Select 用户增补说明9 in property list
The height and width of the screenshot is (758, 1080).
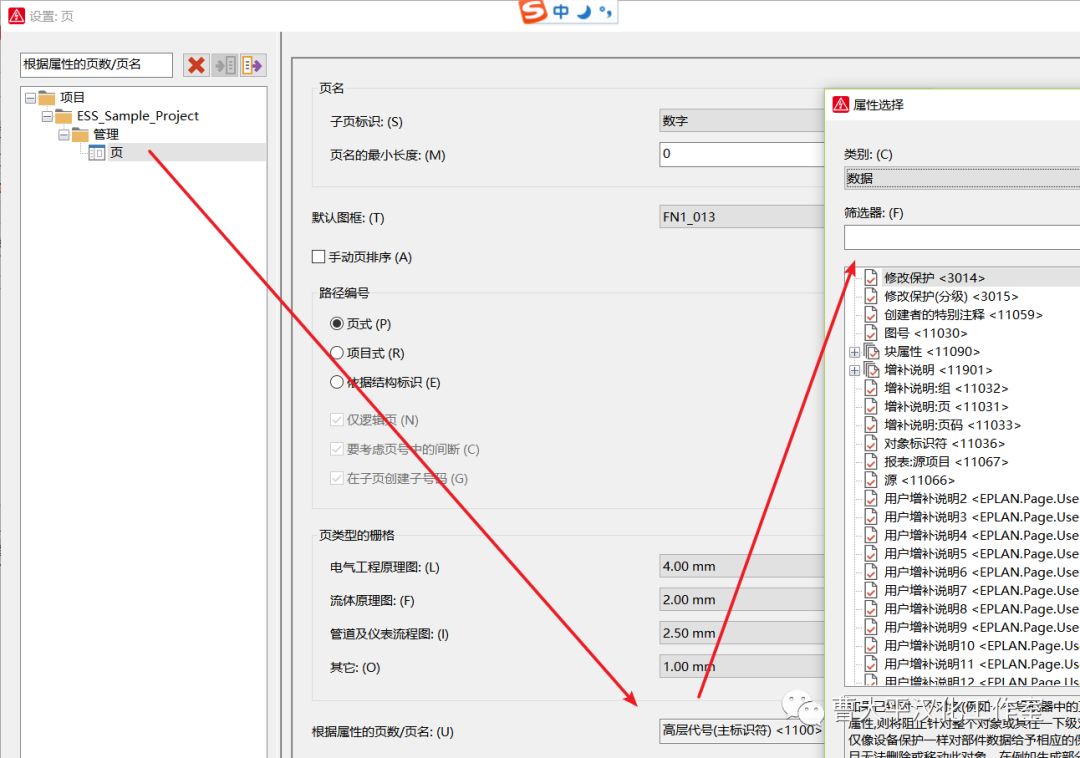pos(981,627)
